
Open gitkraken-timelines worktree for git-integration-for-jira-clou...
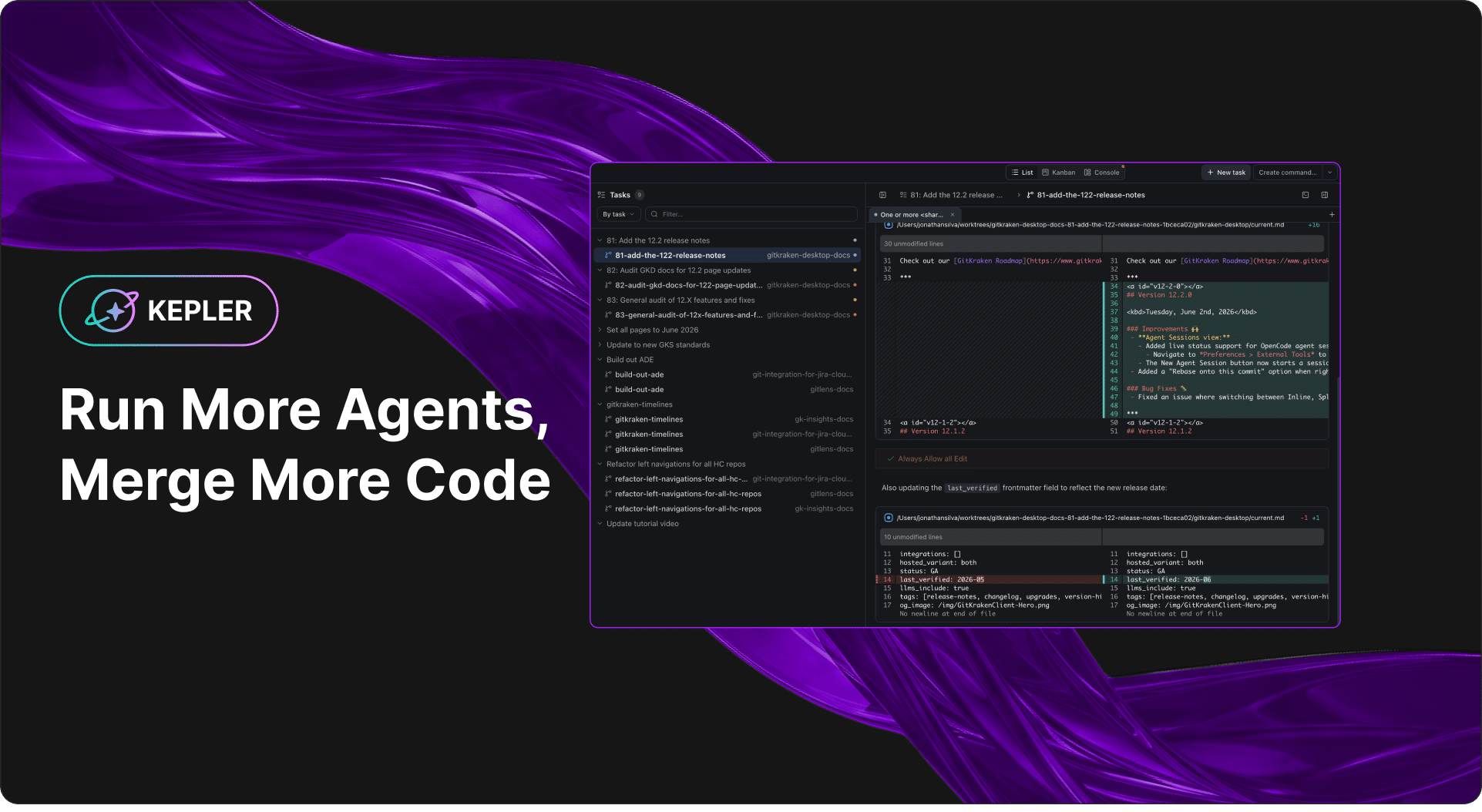click(728, 435)
